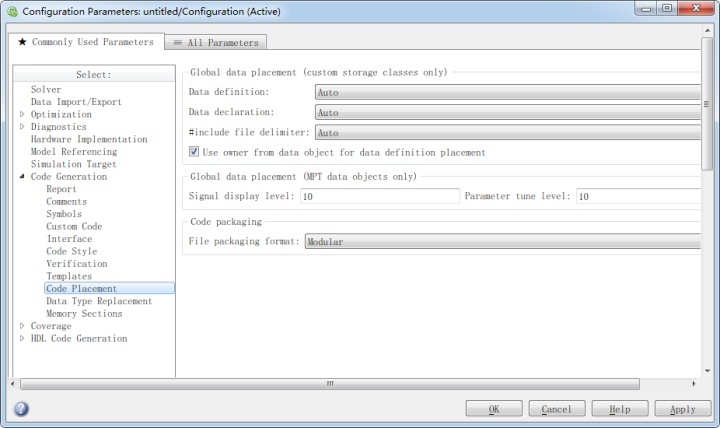Click the Select: header of the tree
The height and width of the screenshot is (428, 720).
[x=94, y=74]
